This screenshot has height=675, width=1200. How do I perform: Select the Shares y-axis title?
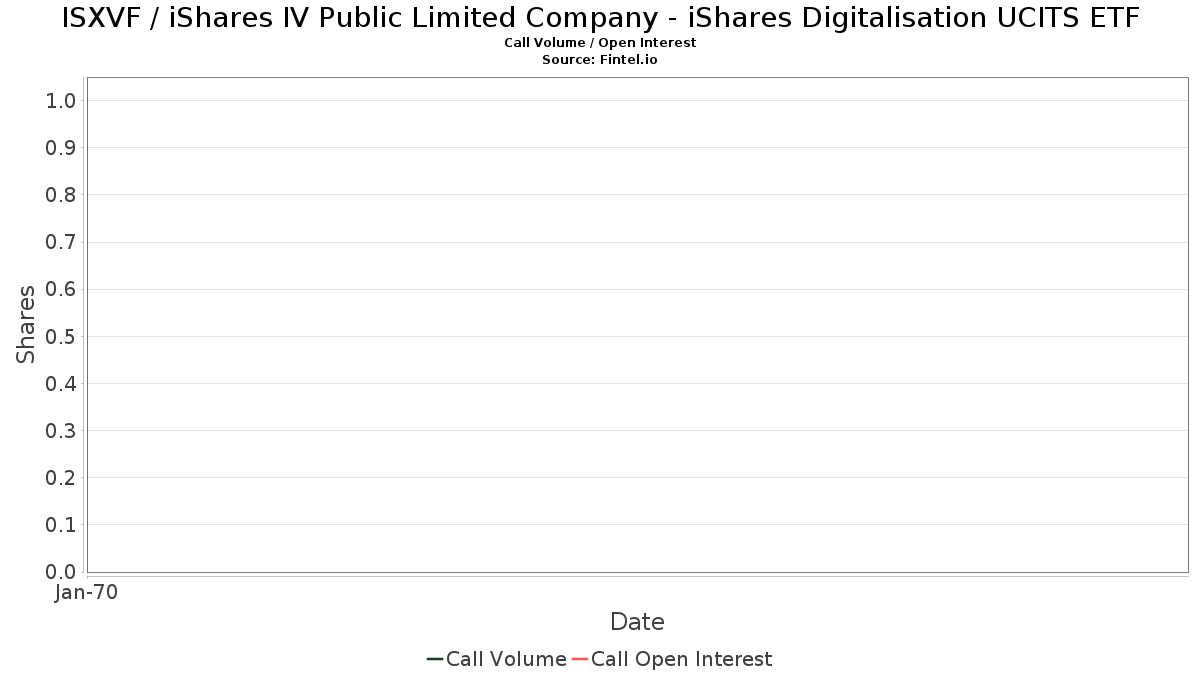tap(26, 324)
